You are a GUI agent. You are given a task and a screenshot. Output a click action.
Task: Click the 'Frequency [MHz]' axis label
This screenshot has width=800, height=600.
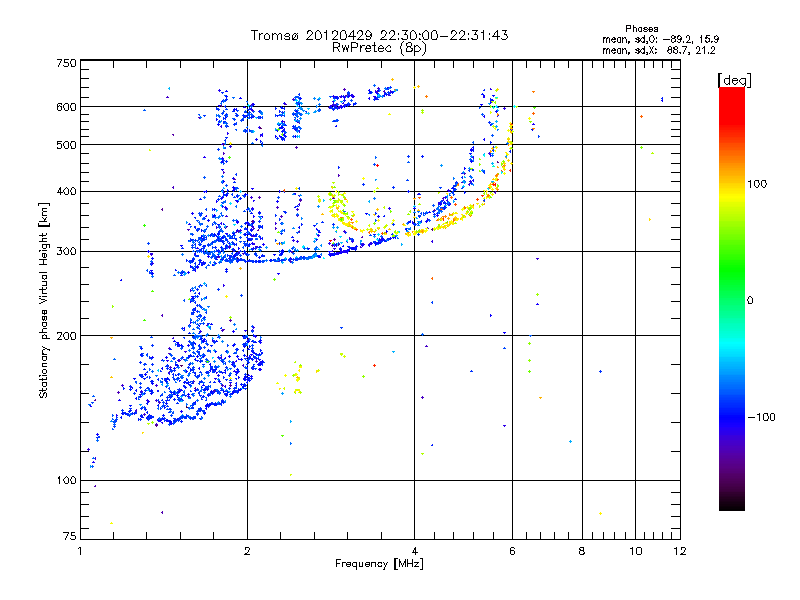coord(379,564)
